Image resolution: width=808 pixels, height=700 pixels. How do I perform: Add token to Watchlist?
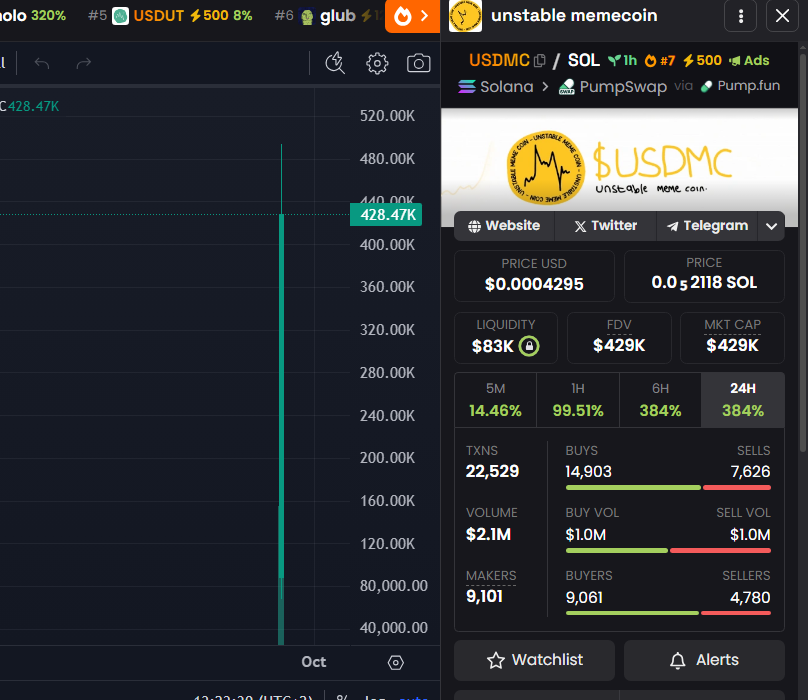(534, 660)
